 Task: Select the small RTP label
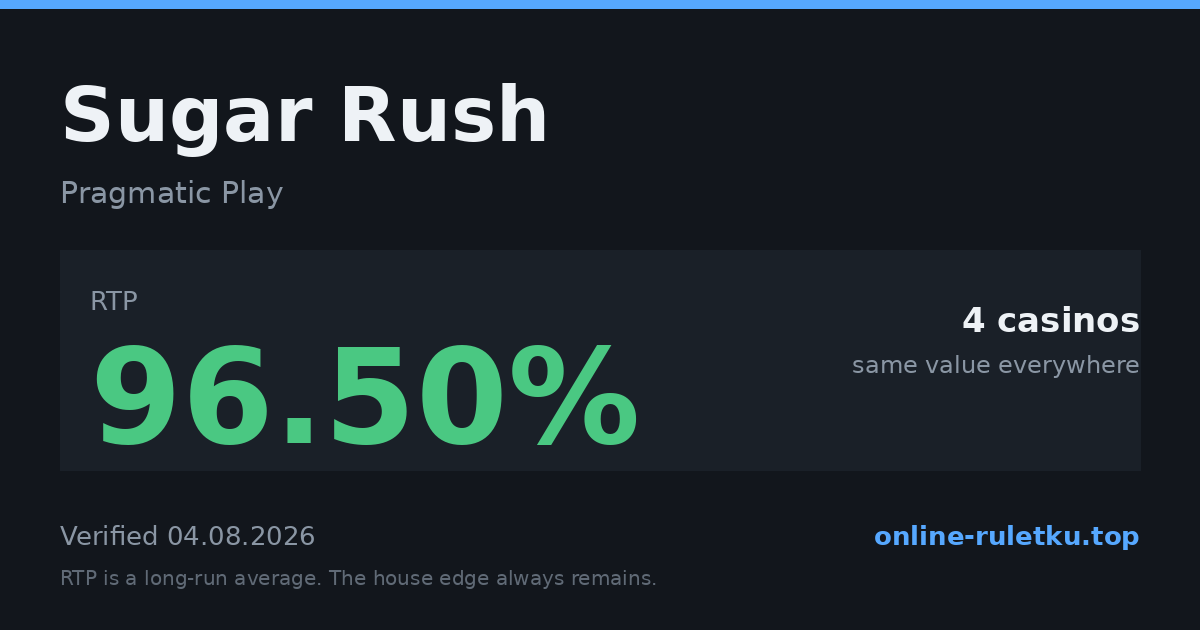114,302
